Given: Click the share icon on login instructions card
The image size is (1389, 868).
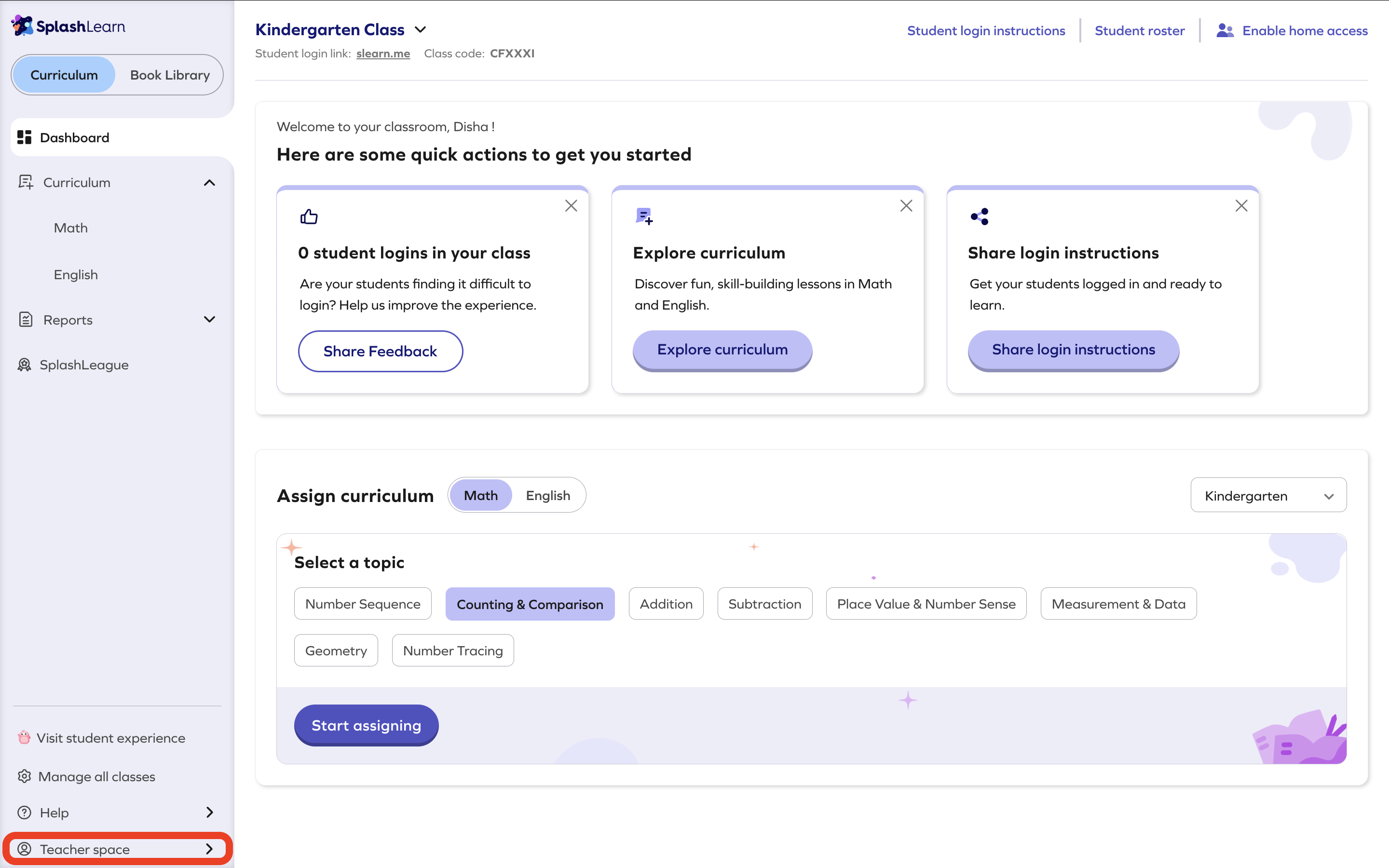Looking at the screenshot, I should coord(980,217).
